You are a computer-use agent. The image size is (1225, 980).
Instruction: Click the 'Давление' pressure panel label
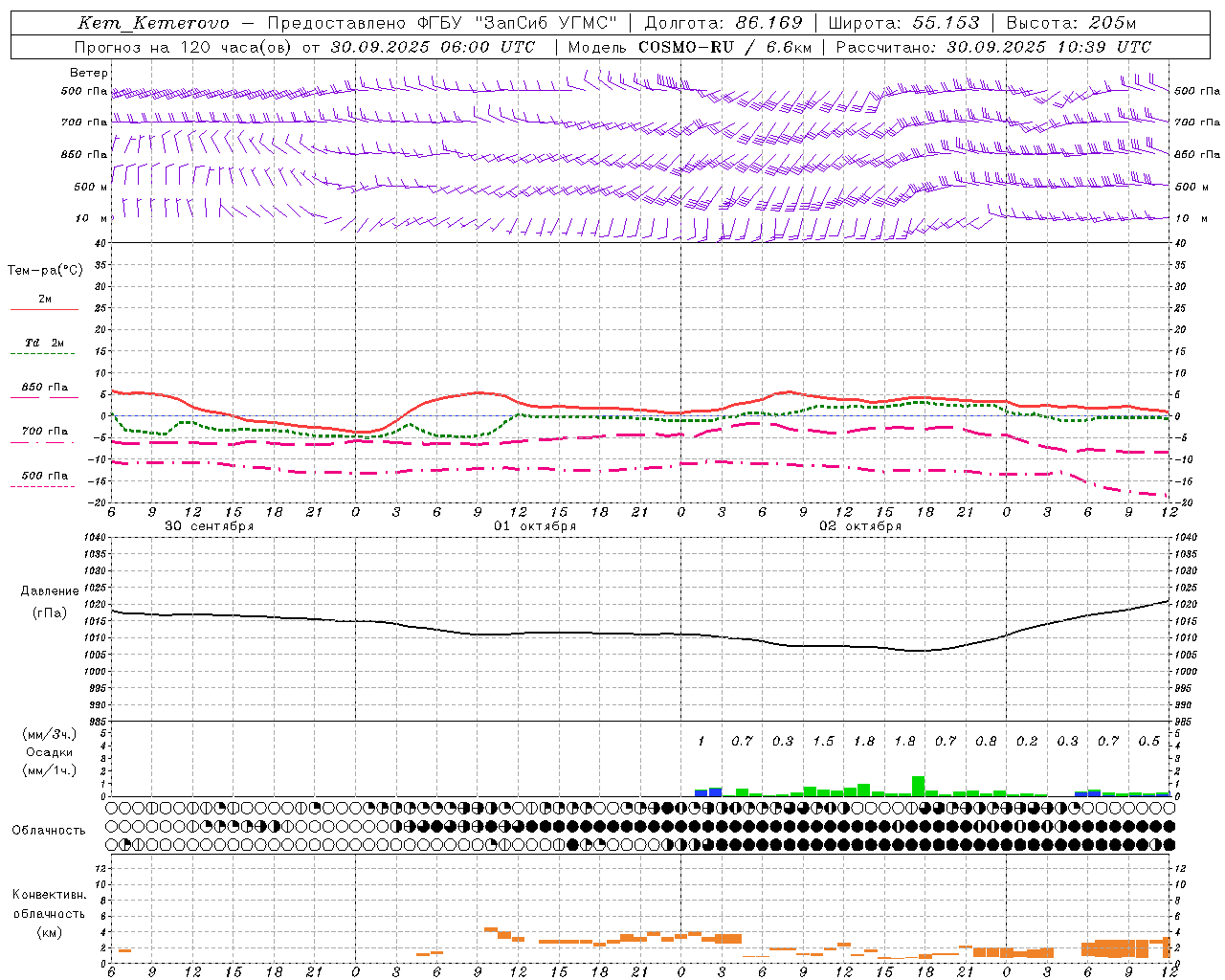point(50,591)
